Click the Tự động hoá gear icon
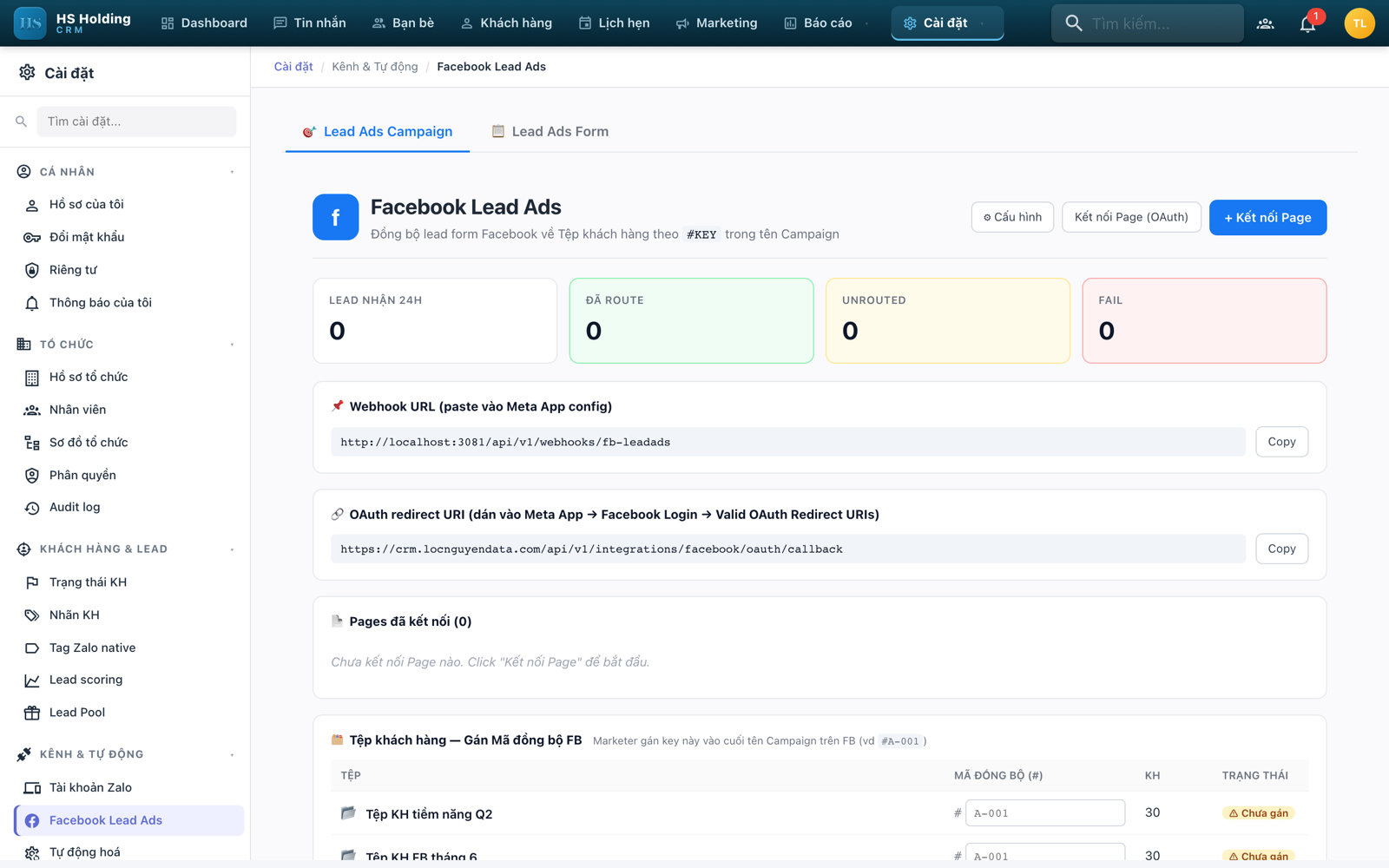The height and width of the screenshot is (868, 1389). pyautogui.click(x=32, y=852)
